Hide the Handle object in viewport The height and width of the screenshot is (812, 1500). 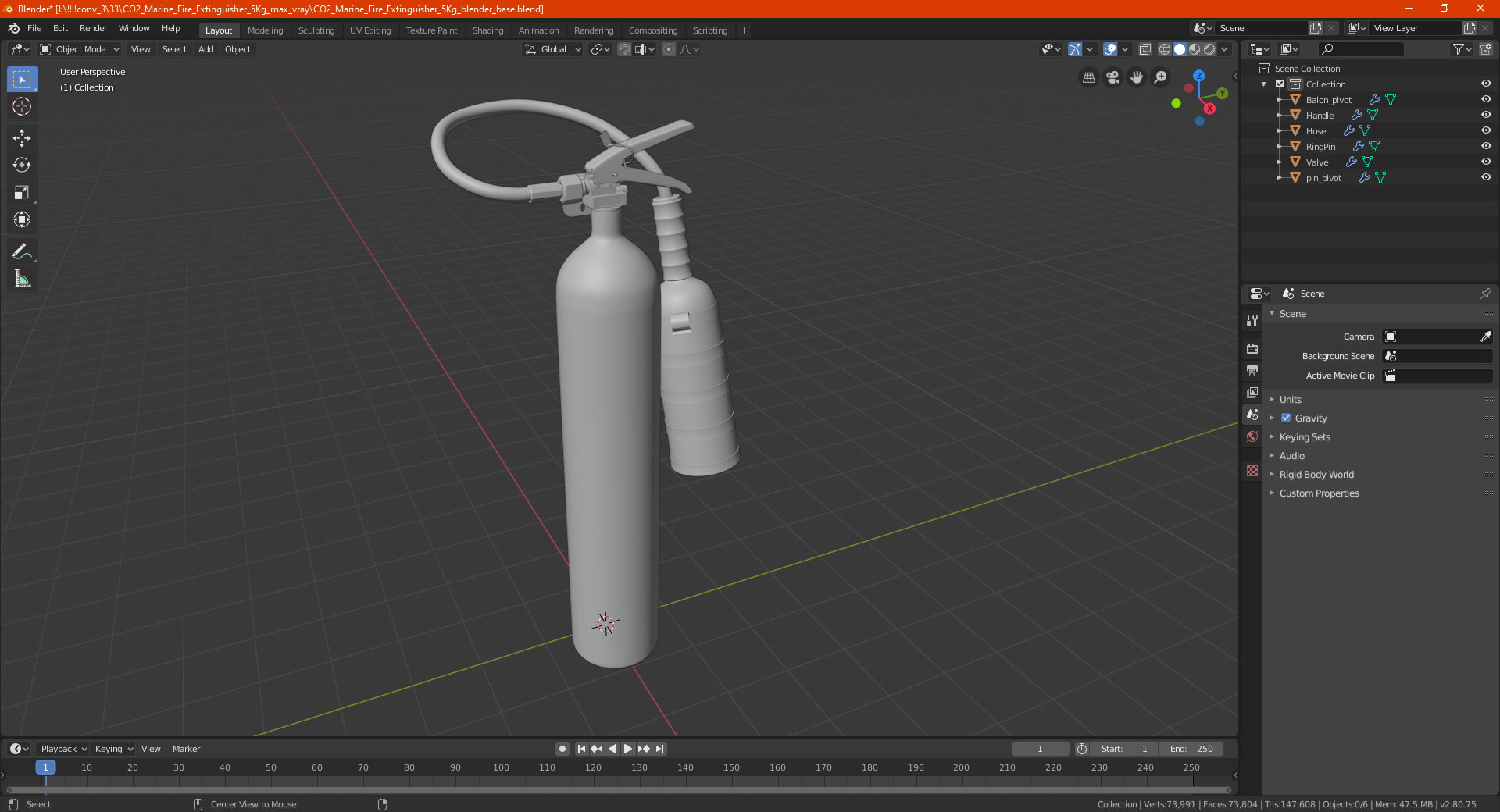(1486, 115)
